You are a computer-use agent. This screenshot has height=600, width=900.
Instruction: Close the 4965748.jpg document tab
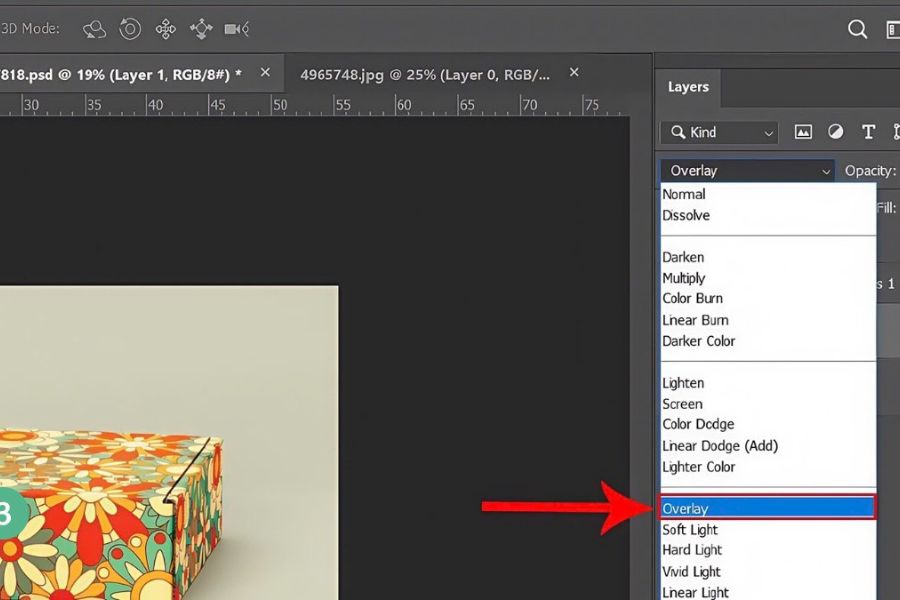coord(574,73)
